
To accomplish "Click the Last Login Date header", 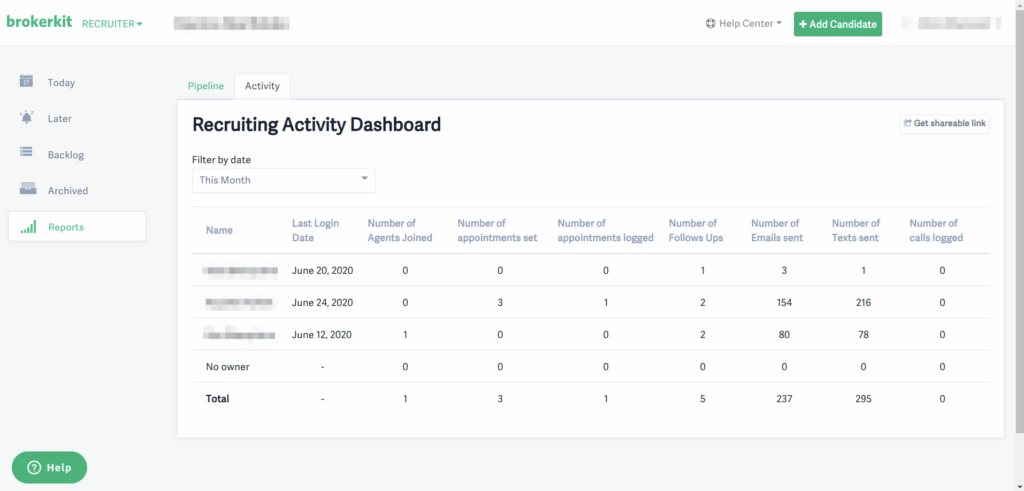I will pos(315,230).
